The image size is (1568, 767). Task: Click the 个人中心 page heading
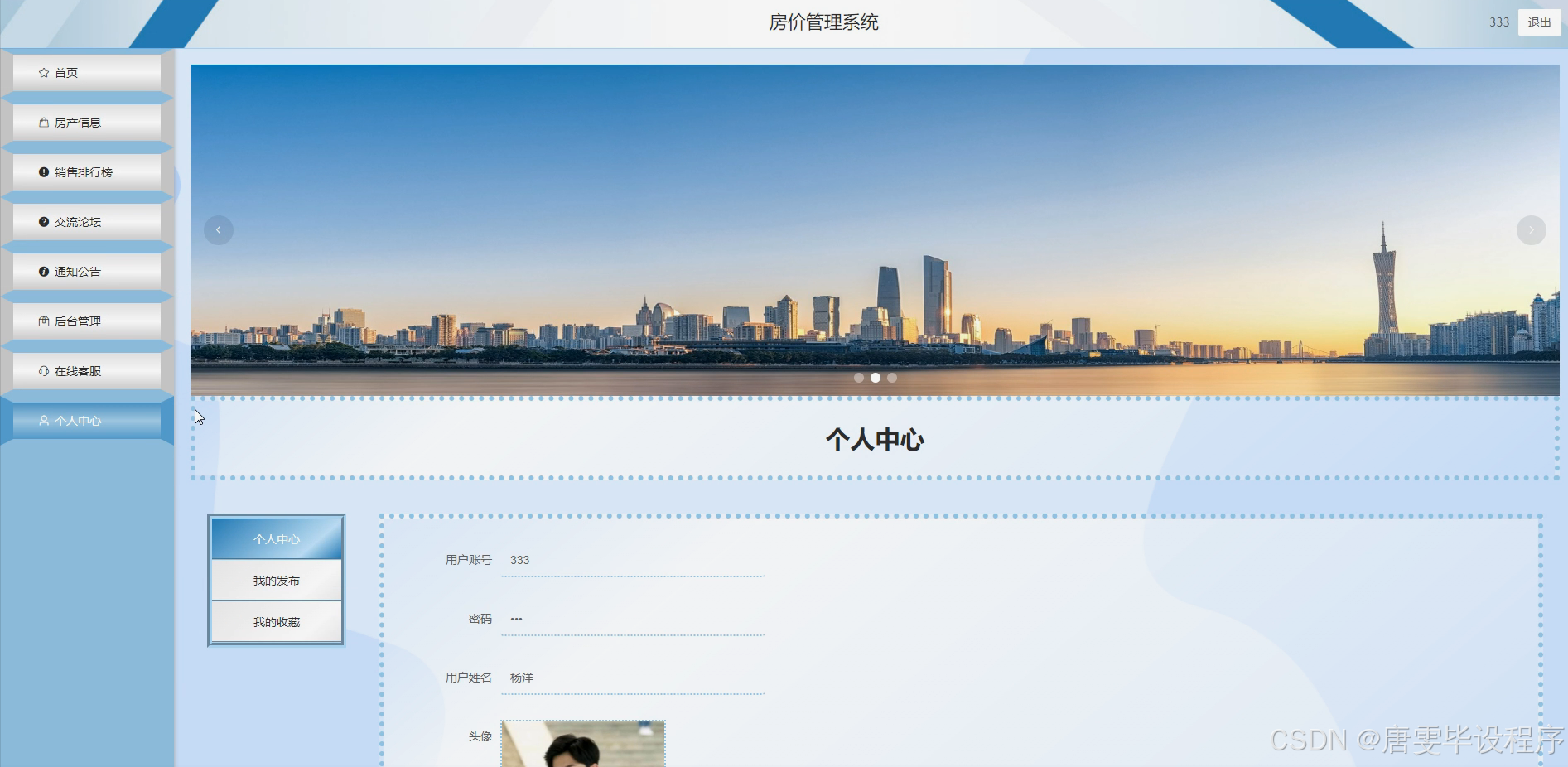click(875, 440)
